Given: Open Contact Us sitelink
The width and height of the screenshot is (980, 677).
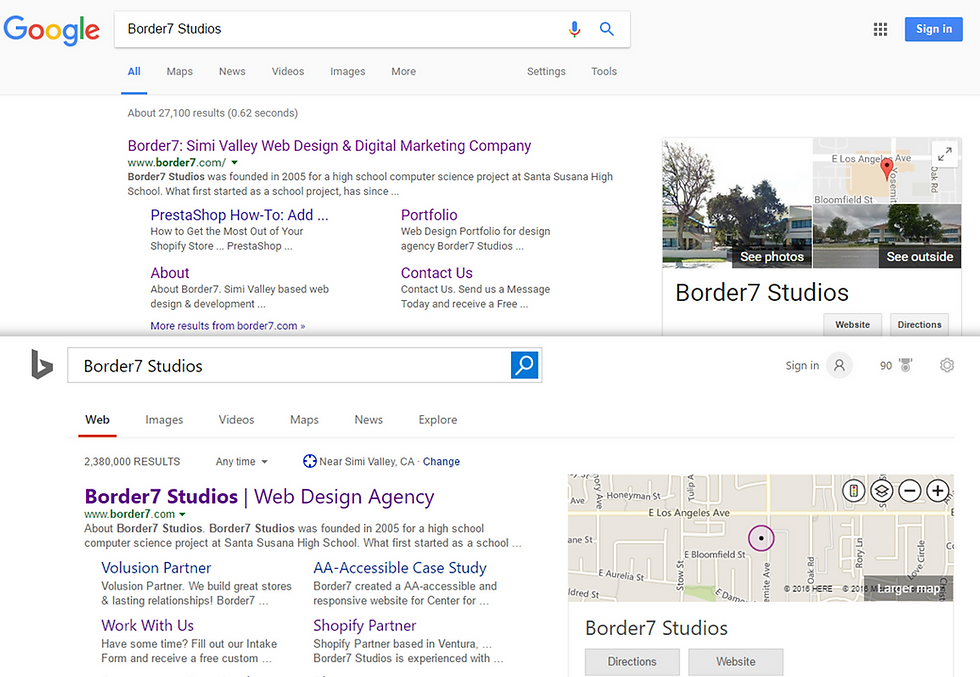Looking at the screenshot, I should click(x=436, y=273).
